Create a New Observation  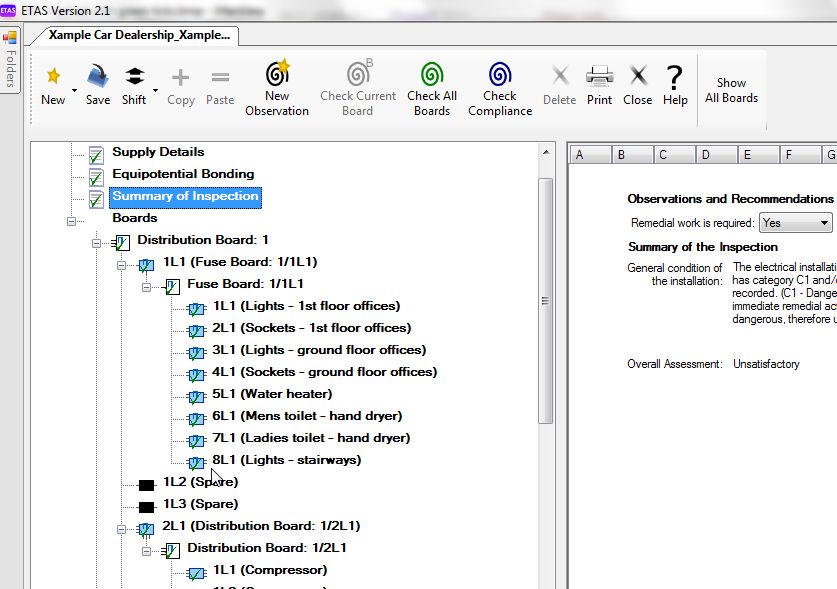coord(277,88)
